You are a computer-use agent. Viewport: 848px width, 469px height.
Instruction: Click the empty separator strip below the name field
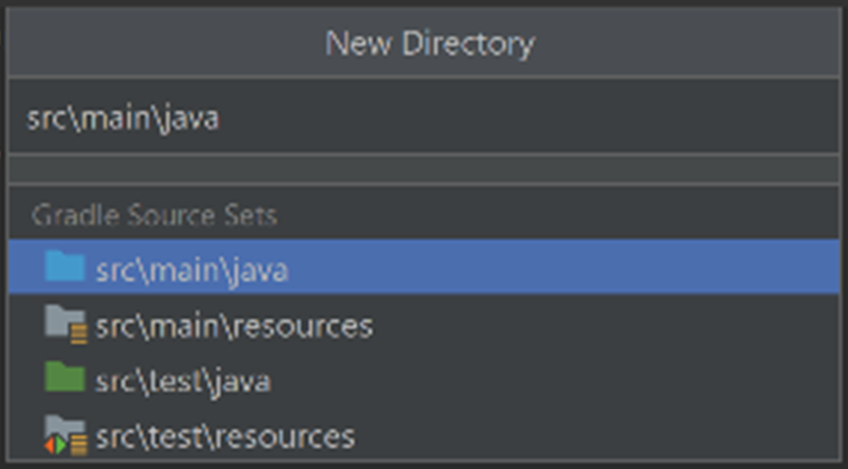pyautogui.click(x=424, y=170)
